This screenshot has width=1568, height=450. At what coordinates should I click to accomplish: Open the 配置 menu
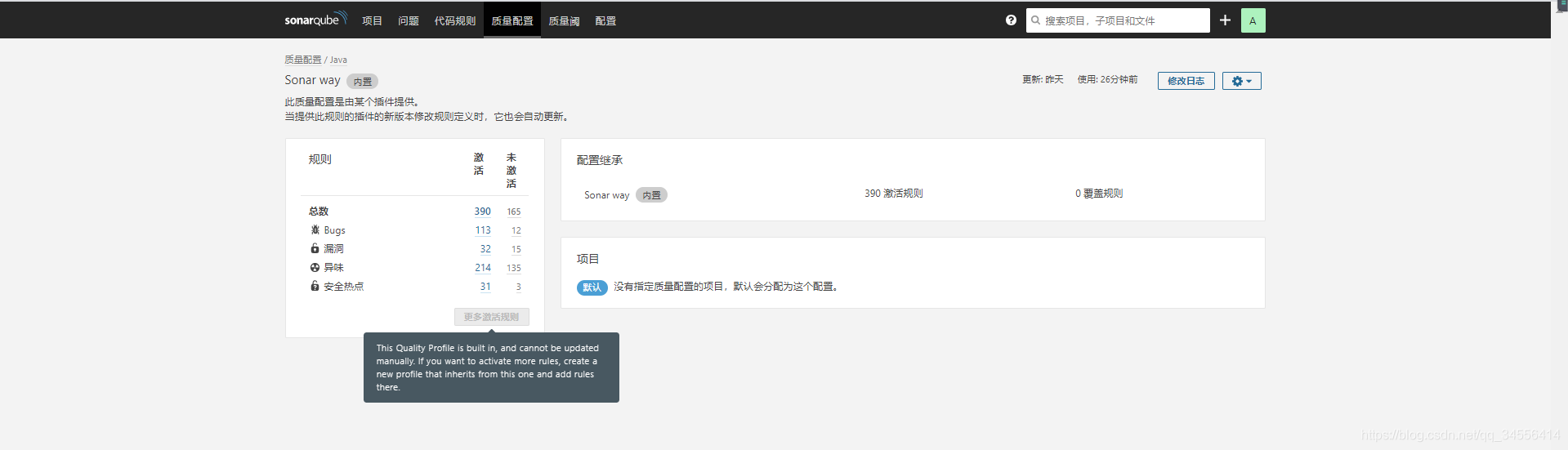[605, 20]
